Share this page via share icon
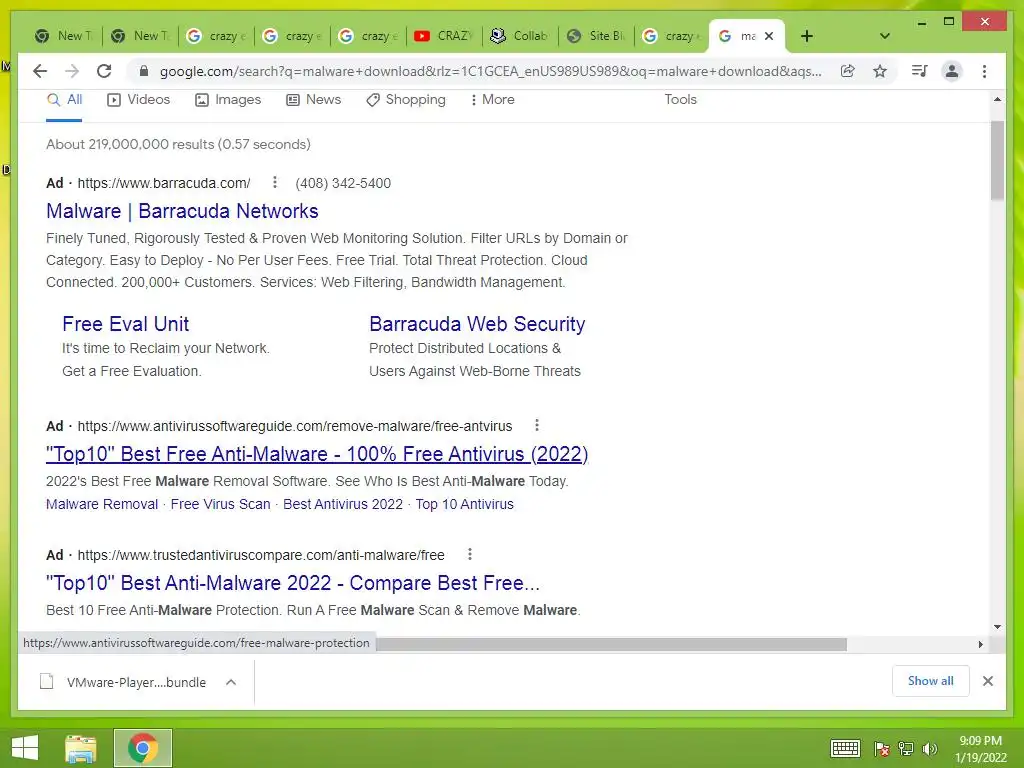 point(848,71)
